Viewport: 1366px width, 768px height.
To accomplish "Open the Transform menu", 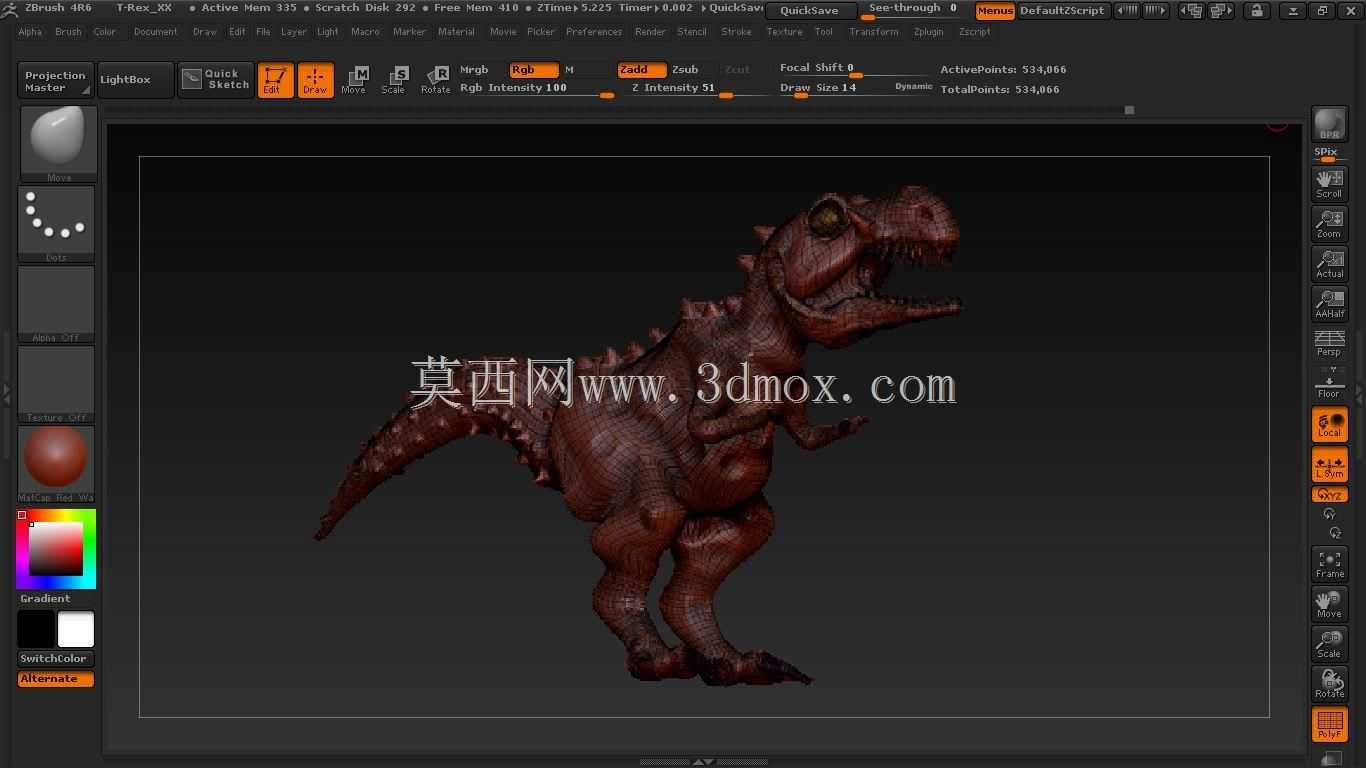I will pyautogui.click(x=873, y=32).
